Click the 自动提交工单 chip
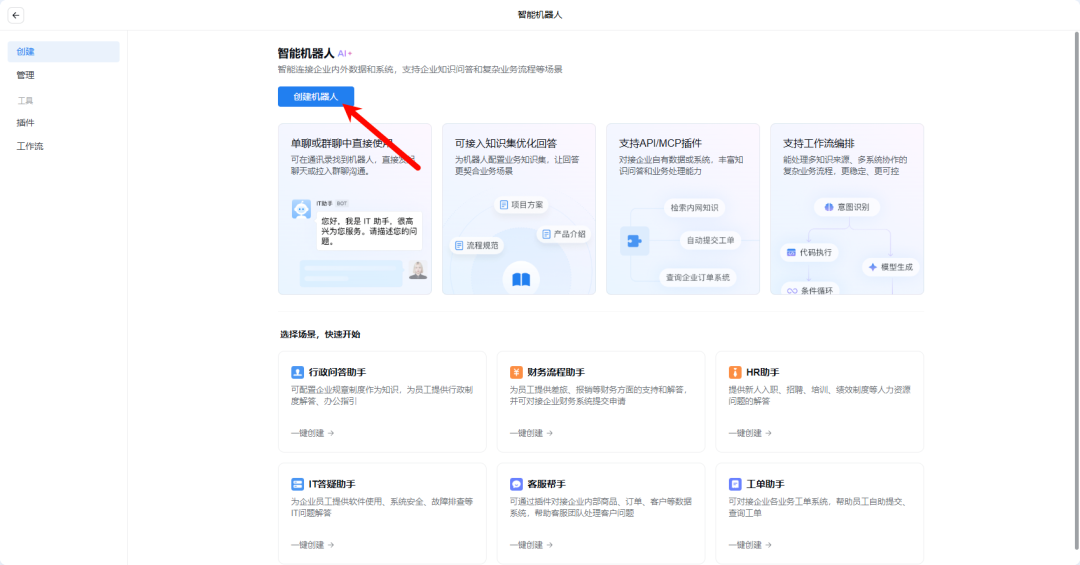Image resolution: width=1080 pixels, height=565 pixels. coord(710,240)
